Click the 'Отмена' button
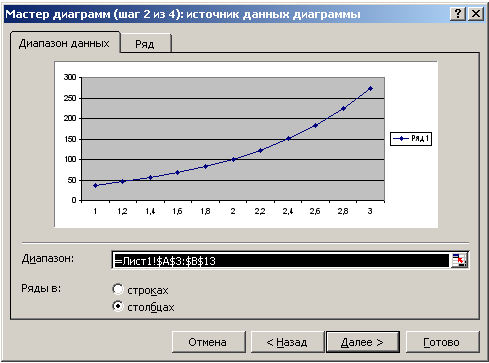This screenshot has height=363, width=489. pyautogui.click(x=209, y=342)
